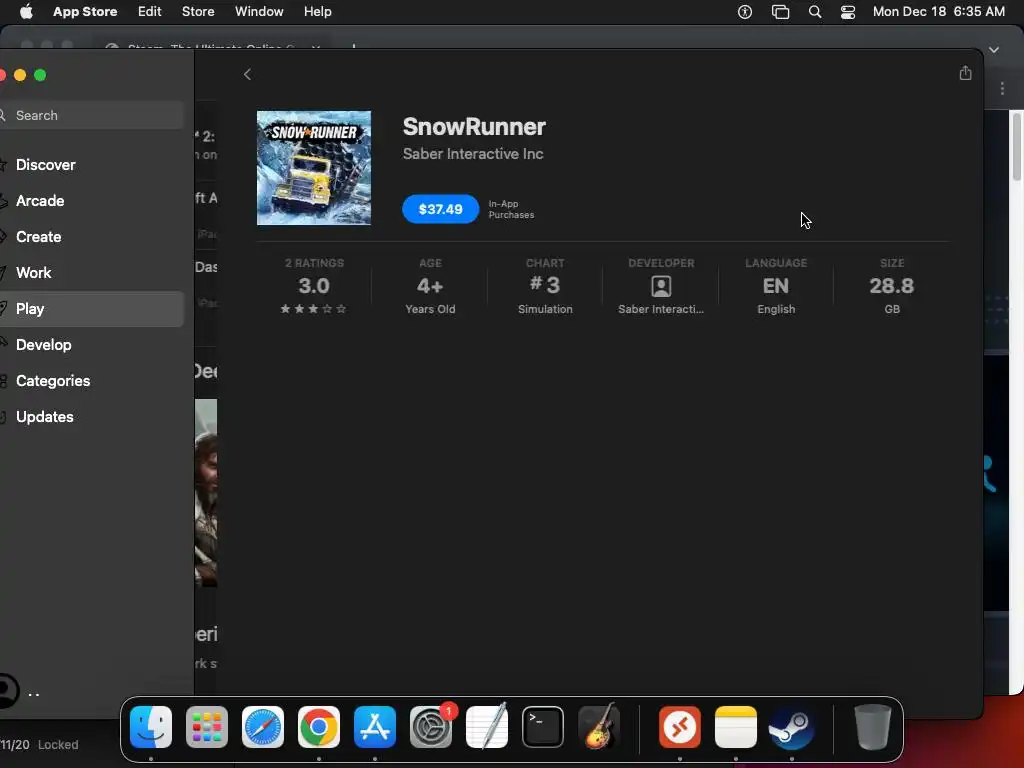Select Categories in the sidebar
This screenshot has width=1024, height=768.
91,381
